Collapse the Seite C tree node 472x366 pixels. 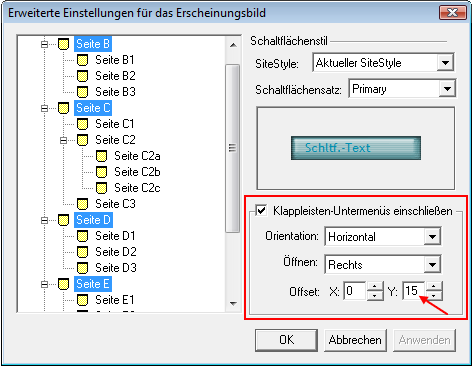click(44, 108)
